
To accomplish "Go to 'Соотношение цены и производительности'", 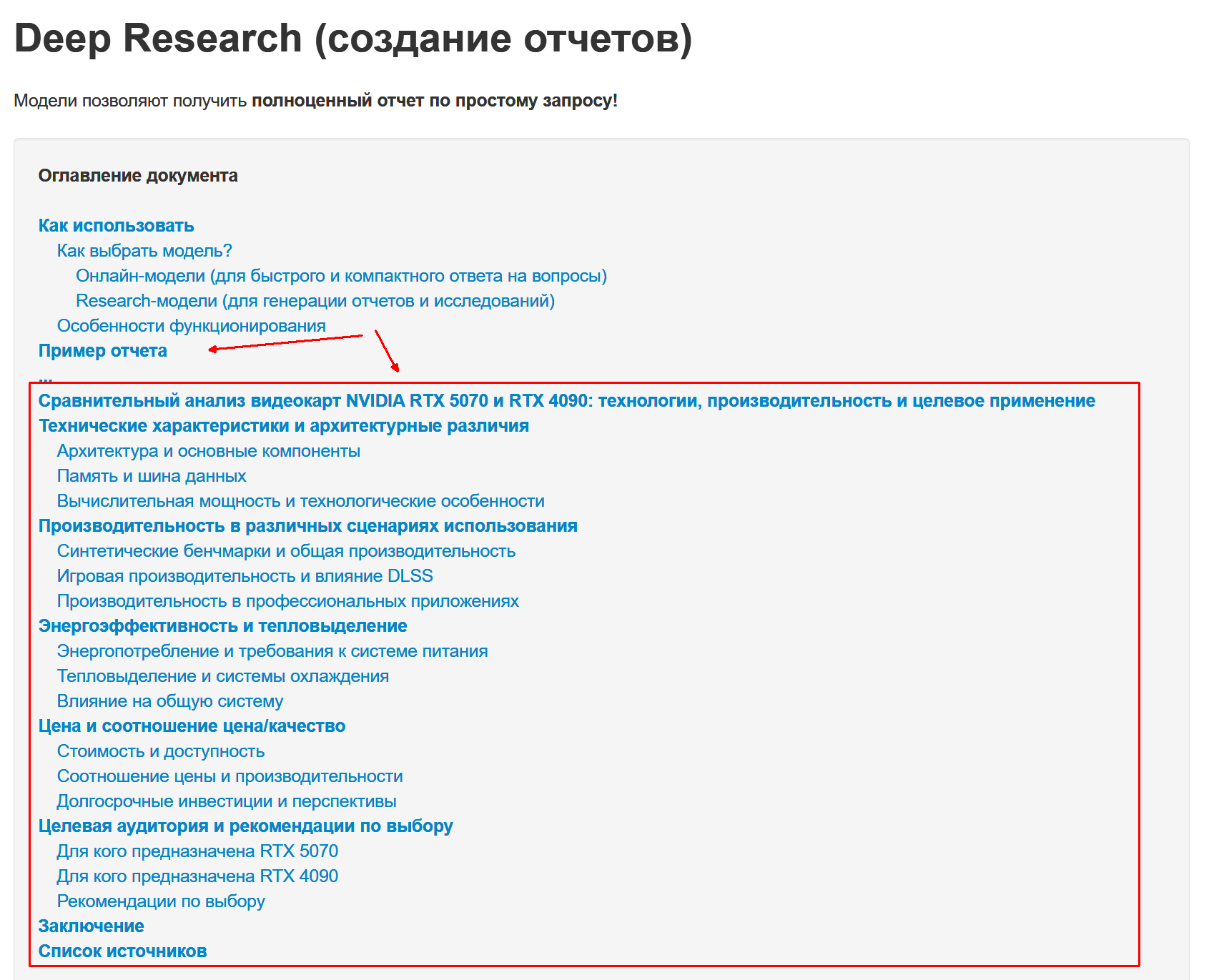I will pyautogui.click(x=230, y=776).
